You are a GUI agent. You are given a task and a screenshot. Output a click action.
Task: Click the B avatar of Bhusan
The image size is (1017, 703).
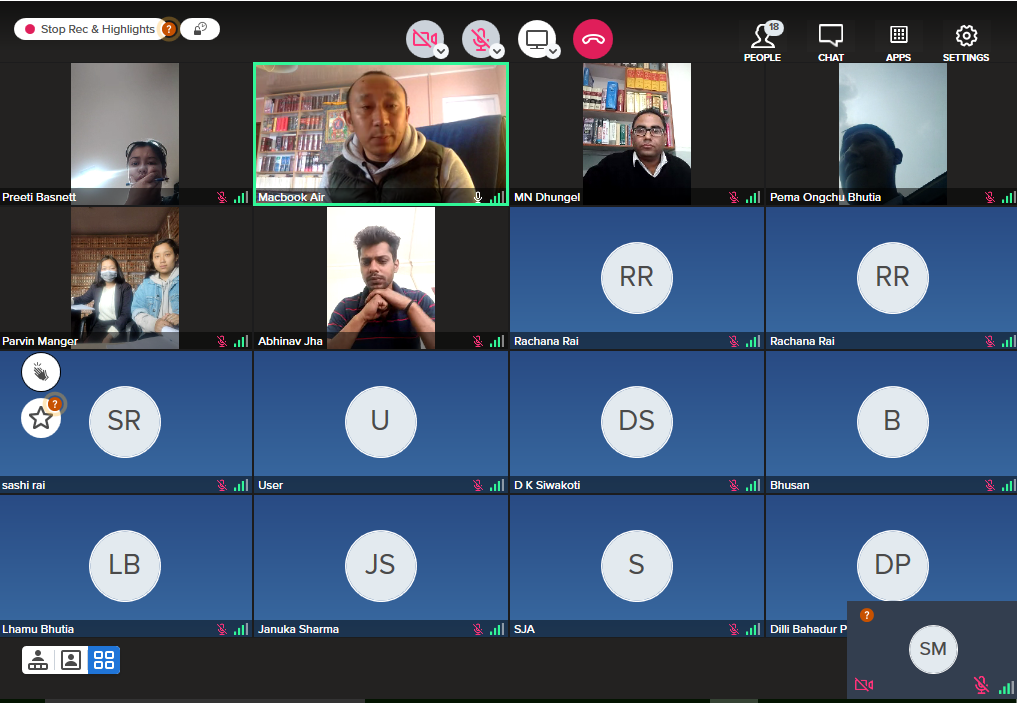pos(892,422)
